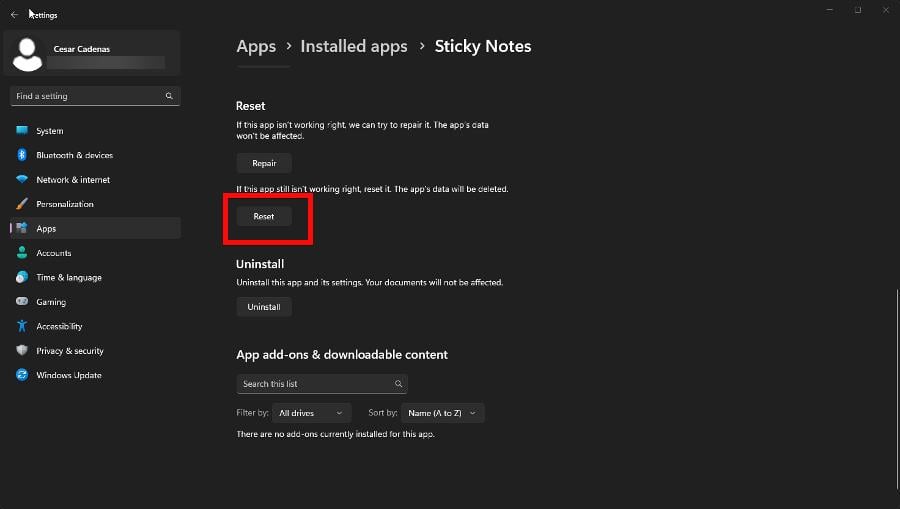Select the Accounts person icon
The image size is (900, 509).
[x=22, y=252]
